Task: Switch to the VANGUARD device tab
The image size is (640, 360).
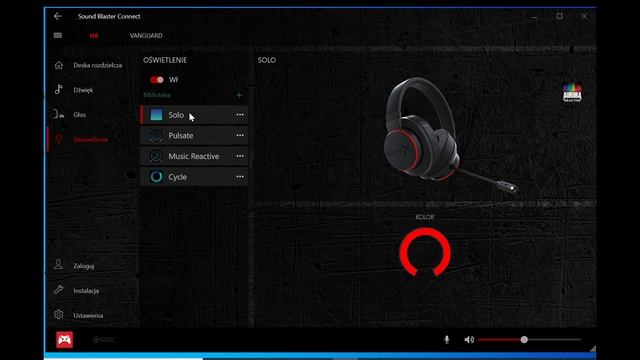Action: point(146,36)
